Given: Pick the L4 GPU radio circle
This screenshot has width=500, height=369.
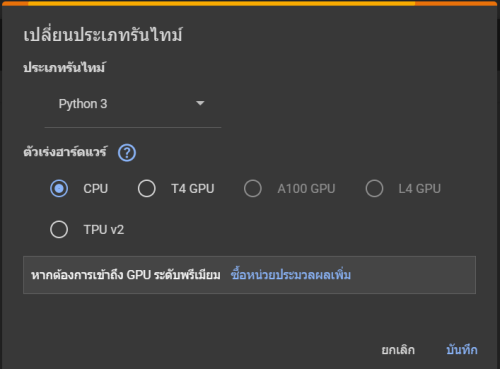Looking at the screenshot, I should click(x=374, y=188).
